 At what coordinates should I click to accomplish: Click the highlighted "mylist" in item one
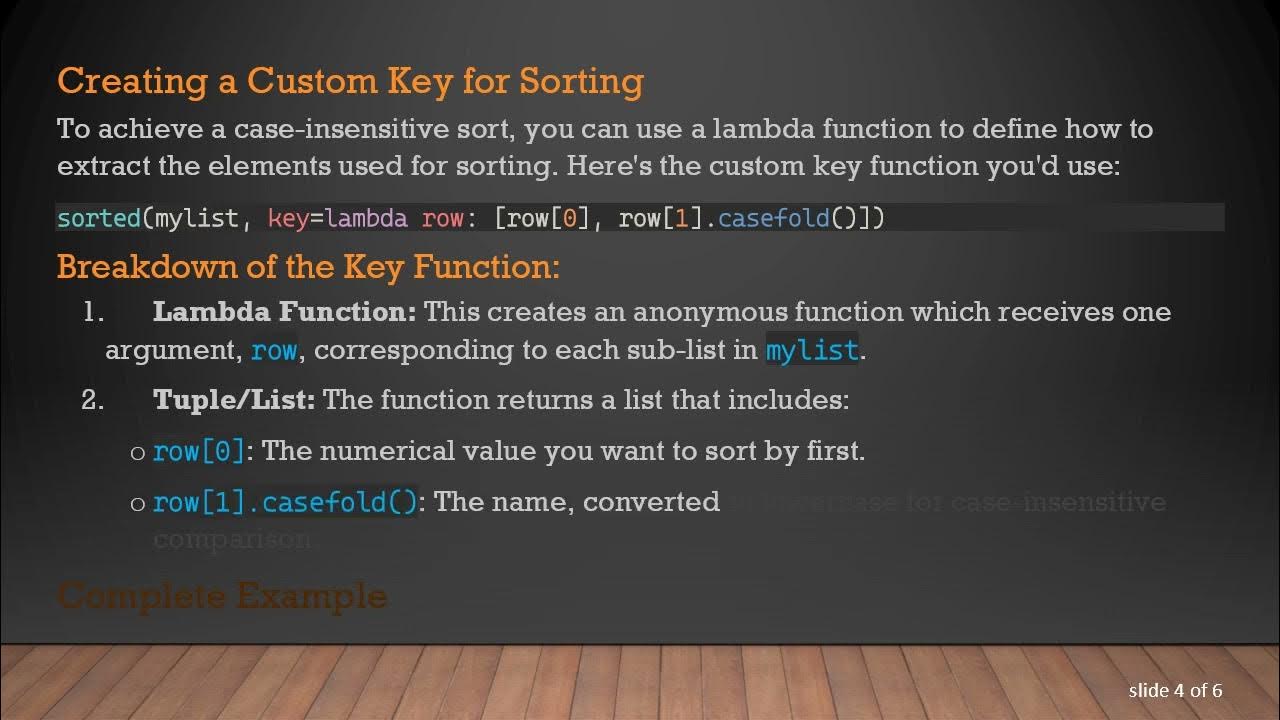[812, 350]
